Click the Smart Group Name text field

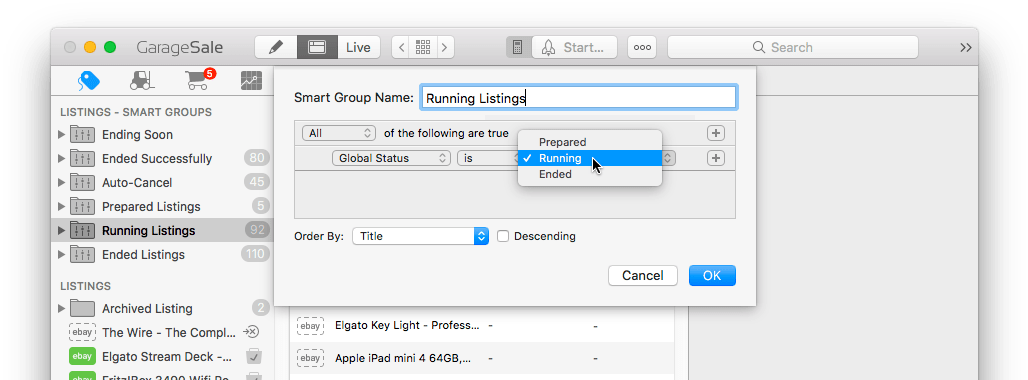point(578,98)
